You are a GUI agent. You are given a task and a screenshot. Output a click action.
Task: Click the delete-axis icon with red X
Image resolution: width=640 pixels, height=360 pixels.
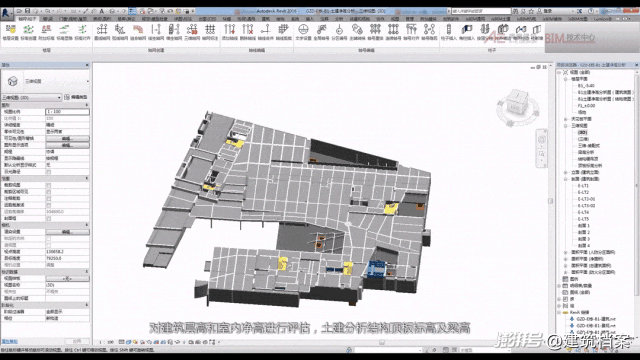pyautogui.click(x=247, y=29)
